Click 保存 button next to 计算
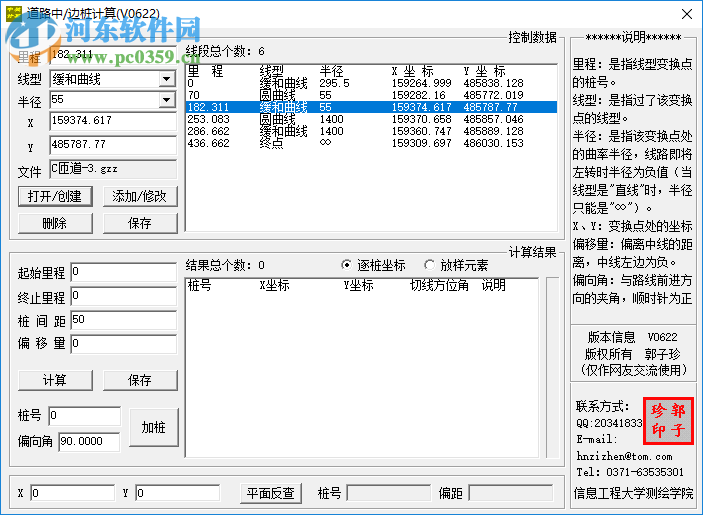This screenshot has height=515, width=703. click(140, 380)
